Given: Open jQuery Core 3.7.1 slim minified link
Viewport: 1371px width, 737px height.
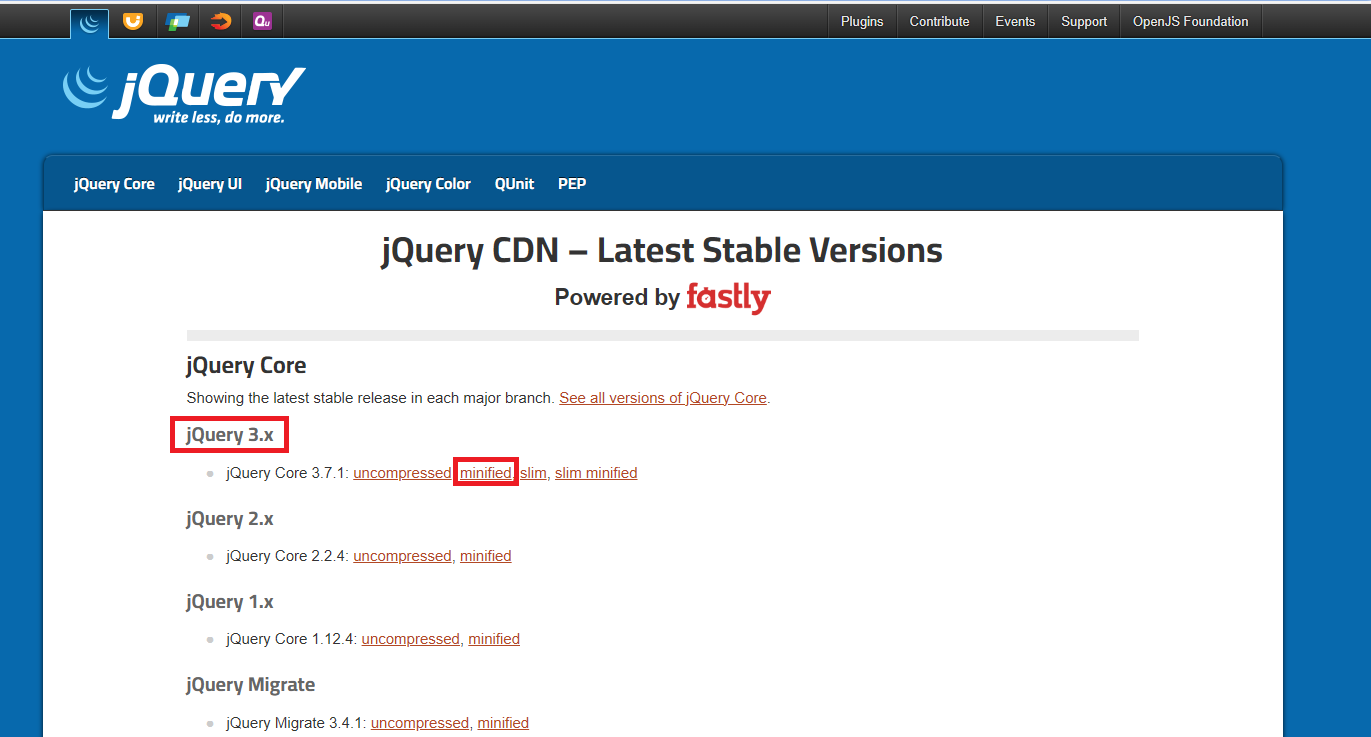Looking at the screenshot, I should tap(596, 473).
